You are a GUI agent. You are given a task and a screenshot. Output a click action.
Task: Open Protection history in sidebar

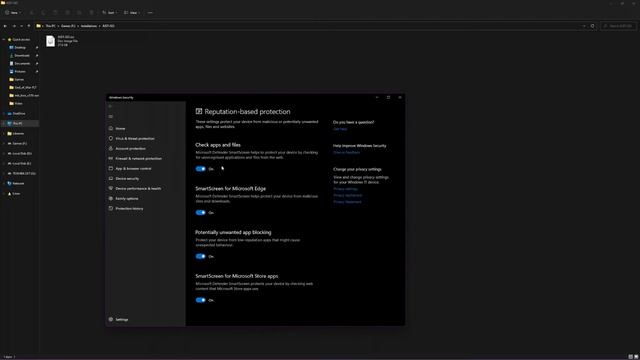(129, 209)
